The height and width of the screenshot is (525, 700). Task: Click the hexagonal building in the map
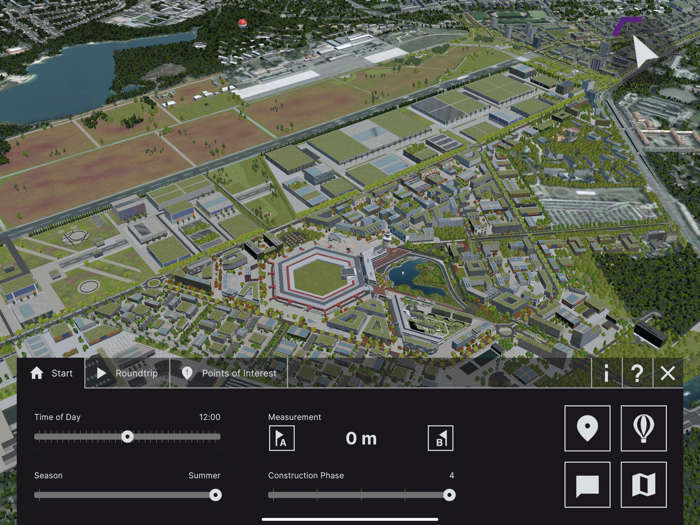319,279
